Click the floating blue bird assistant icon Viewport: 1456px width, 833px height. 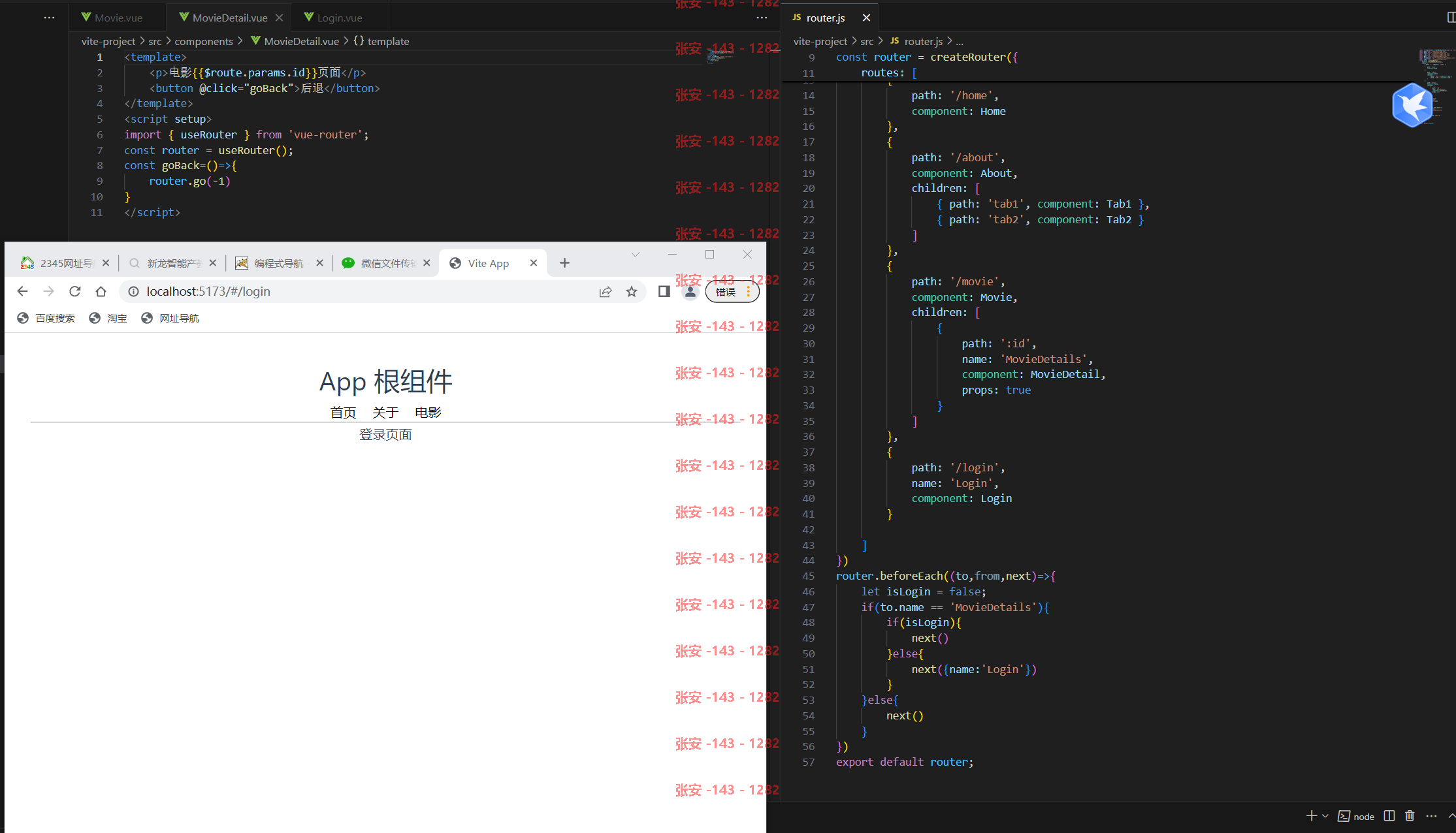click(x=1412, y=105)
